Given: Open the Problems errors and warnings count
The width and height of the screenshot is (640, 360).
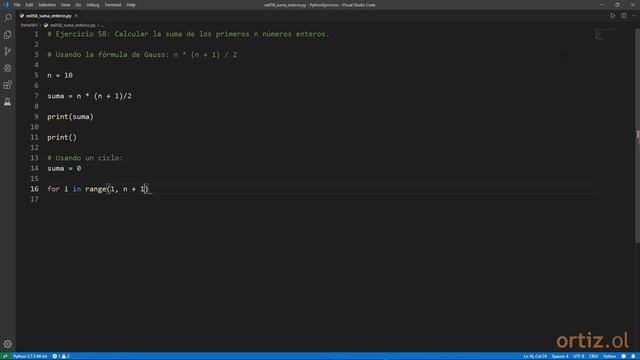Looking at the screenshot, I should coord(61,356).
